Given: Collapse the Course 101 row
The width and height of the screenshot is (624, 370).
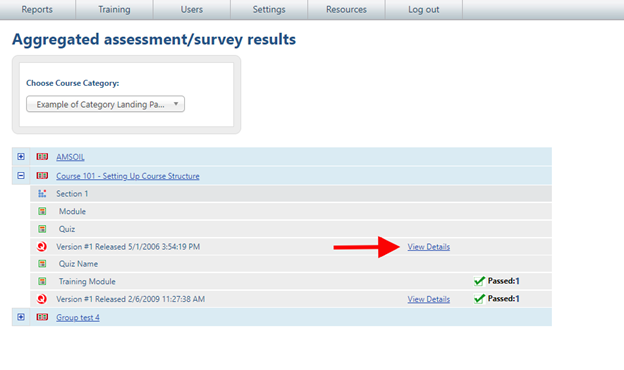Looking at the screenshot, I should click(x=21, y=175).
